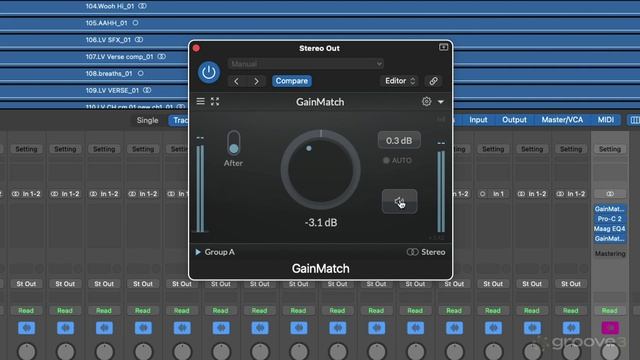Image resolution: width=640 pixels, height=360 pixels.
Task: Expand Group A with the triangle
Action: pos(198,252)
